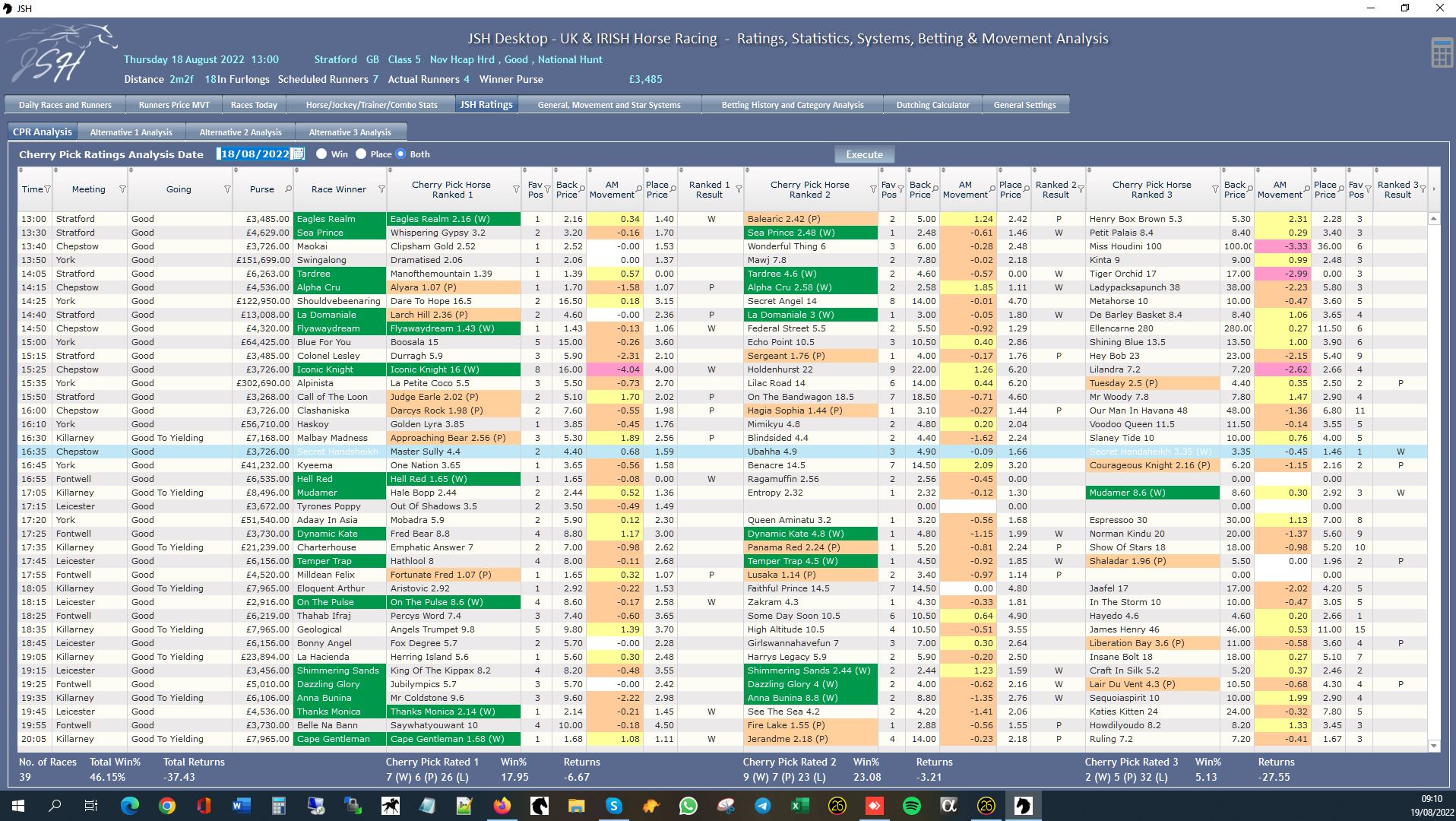Open the Ranked 1 Result column filter
Screen dimensions: 1456x821
[739, 189]
